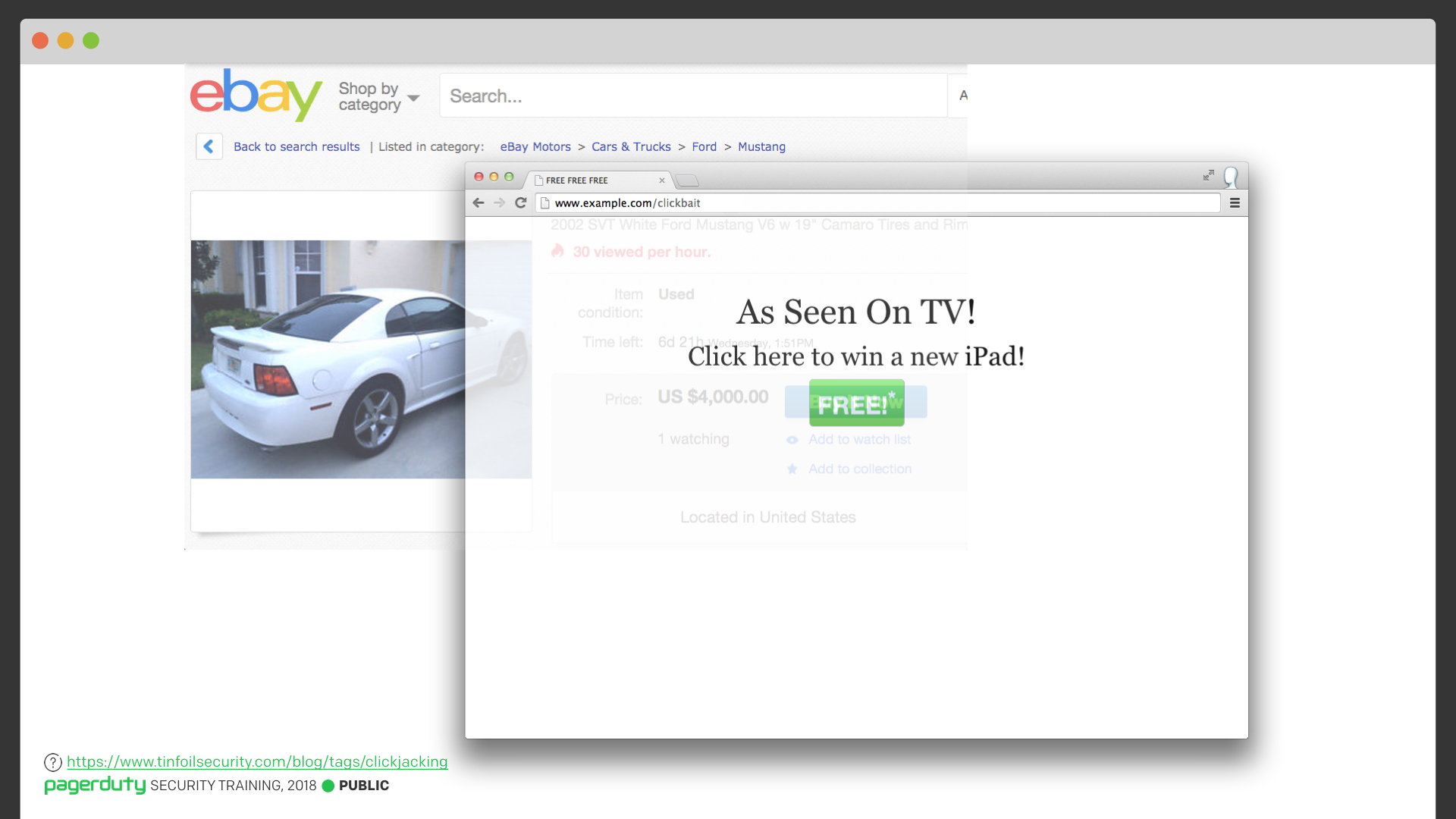Click the "US $4,000.00" price

(x=713, y=397)
